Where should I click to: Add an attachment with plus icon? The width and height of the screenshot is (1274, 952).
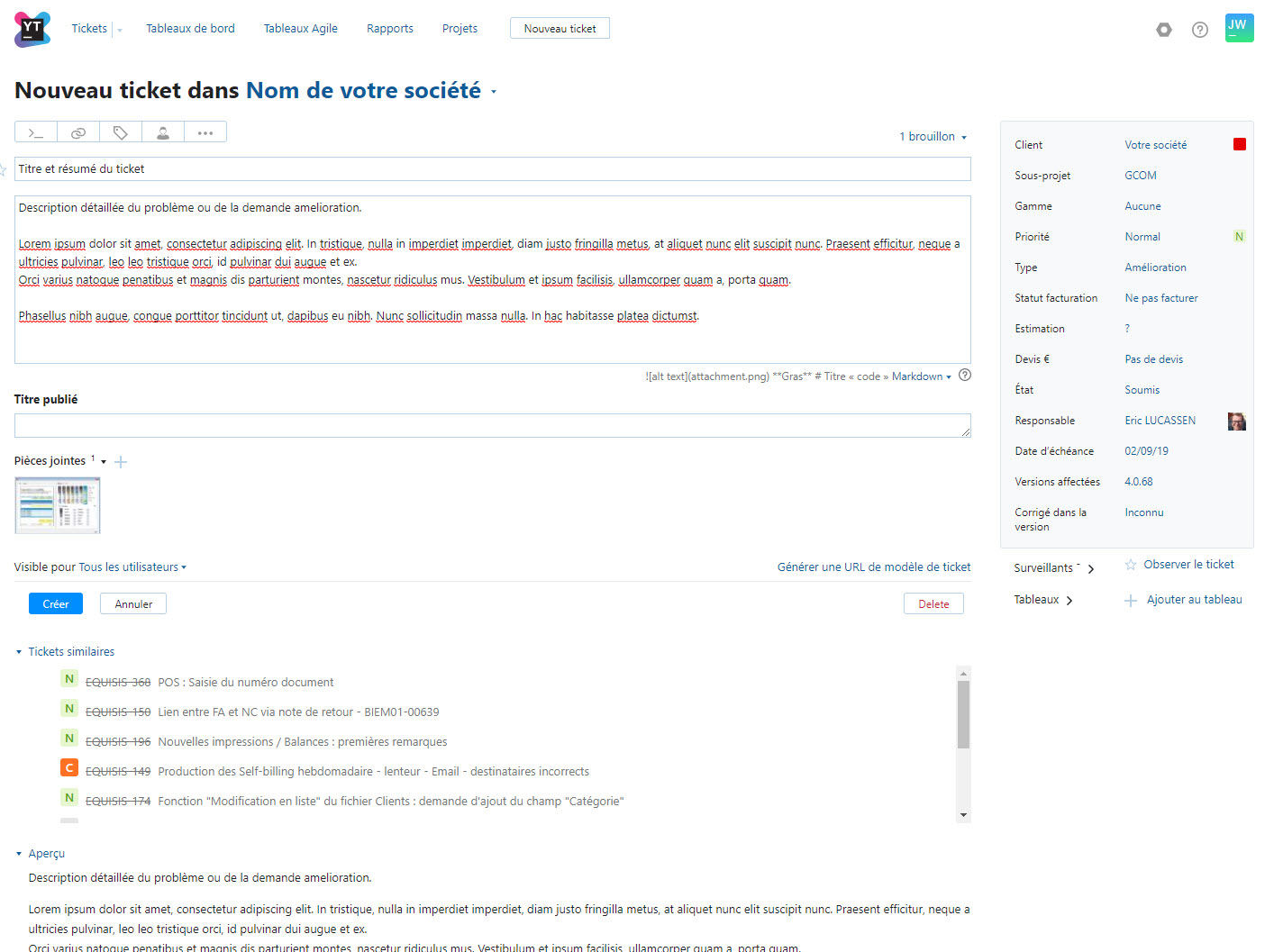pos(121,462)
